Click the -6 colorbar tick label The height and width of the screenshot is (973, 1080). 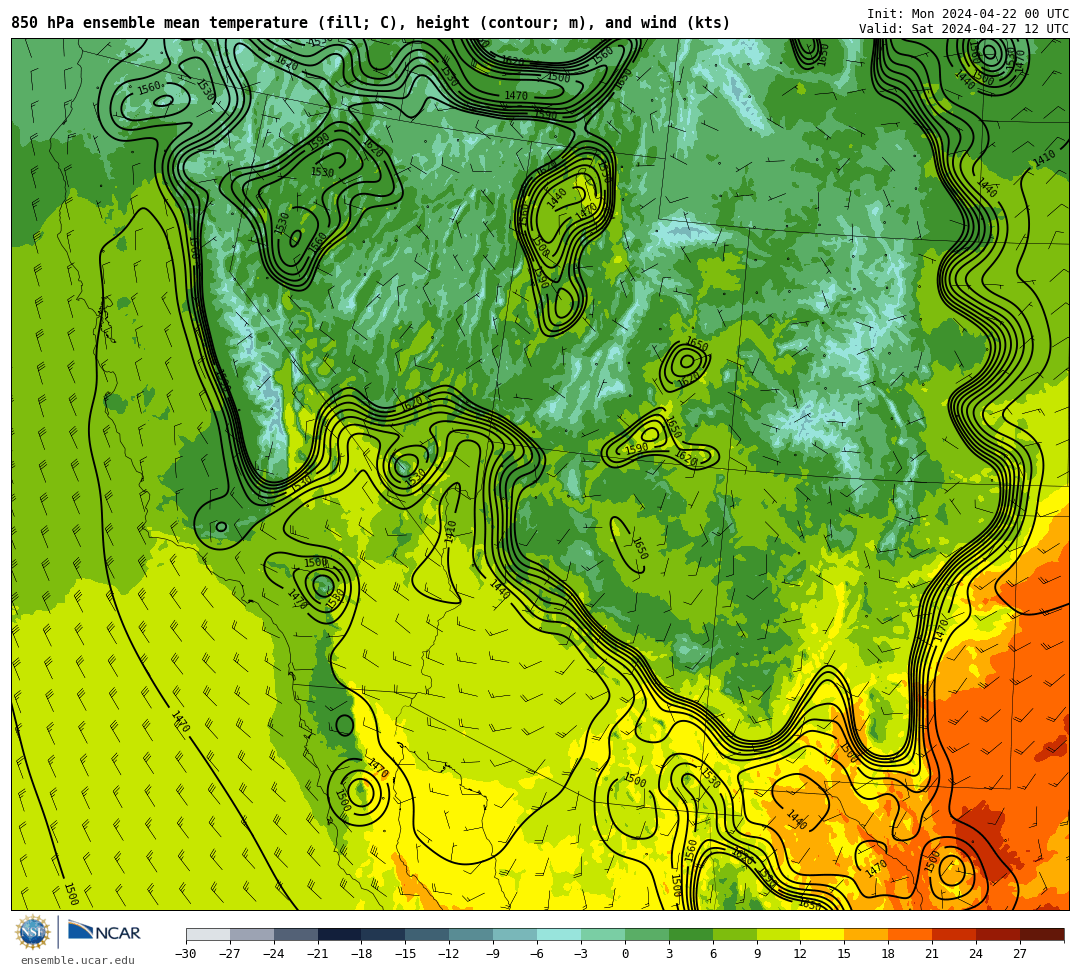536,954
